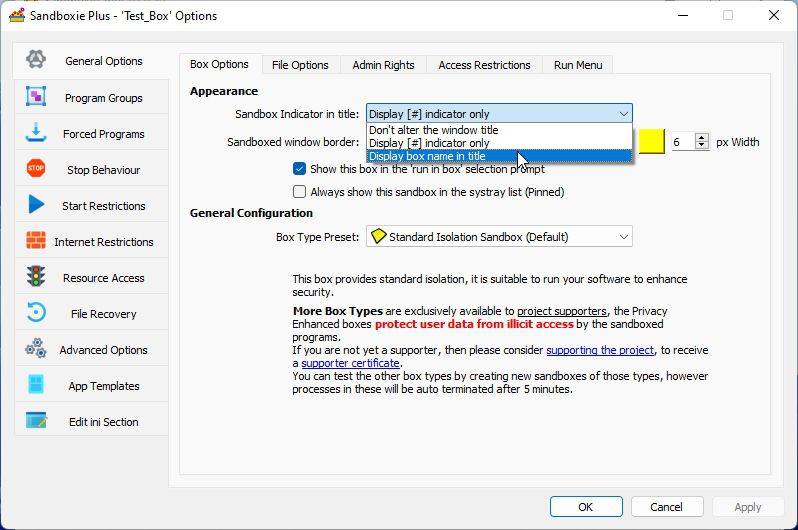Switch to the Run Menu tab

coord(578,65)
